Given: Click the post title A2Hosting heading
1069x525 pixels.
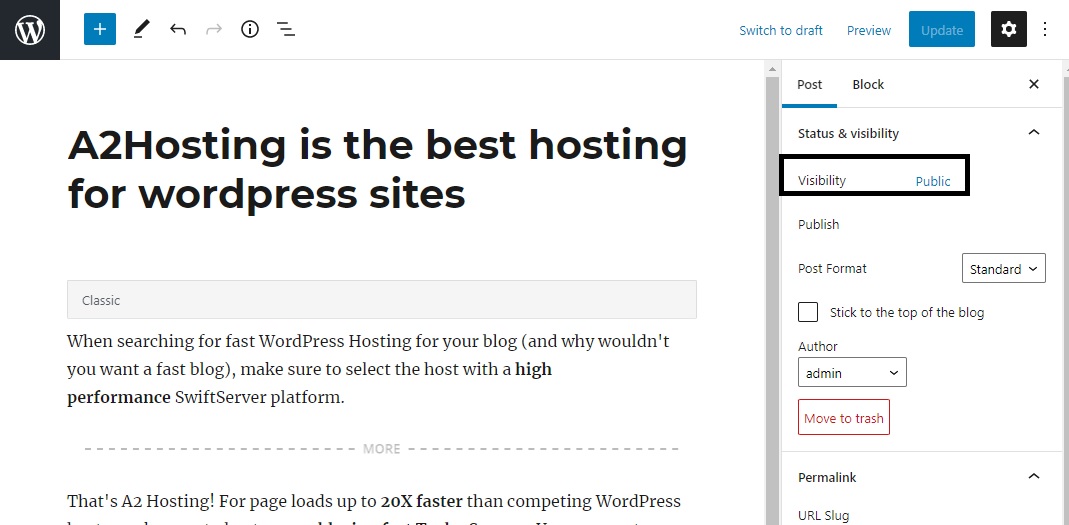Looking at the screenshot, I should coord(378,169).
